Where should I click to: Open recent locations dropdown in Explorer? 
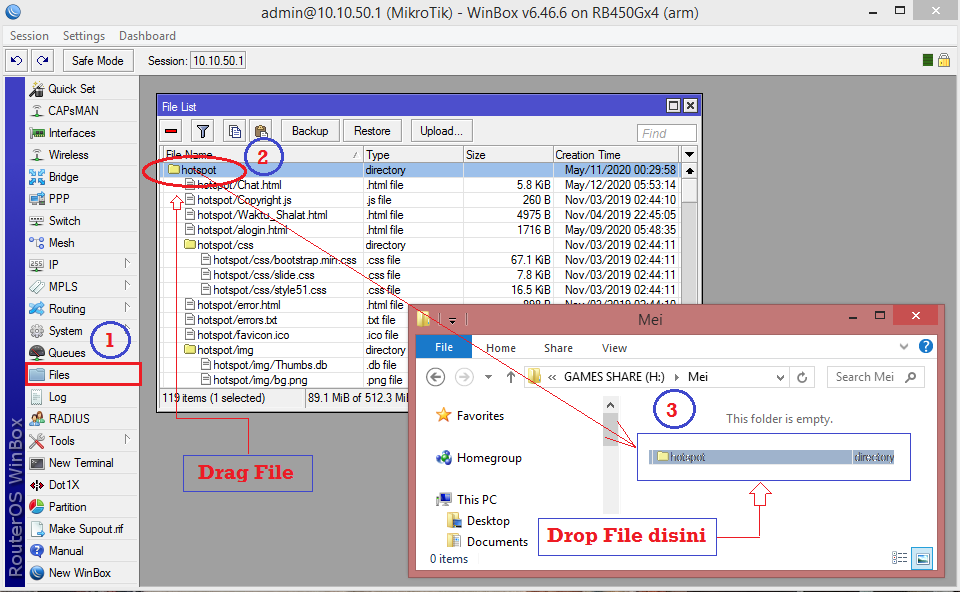click(x=488, y=377)
